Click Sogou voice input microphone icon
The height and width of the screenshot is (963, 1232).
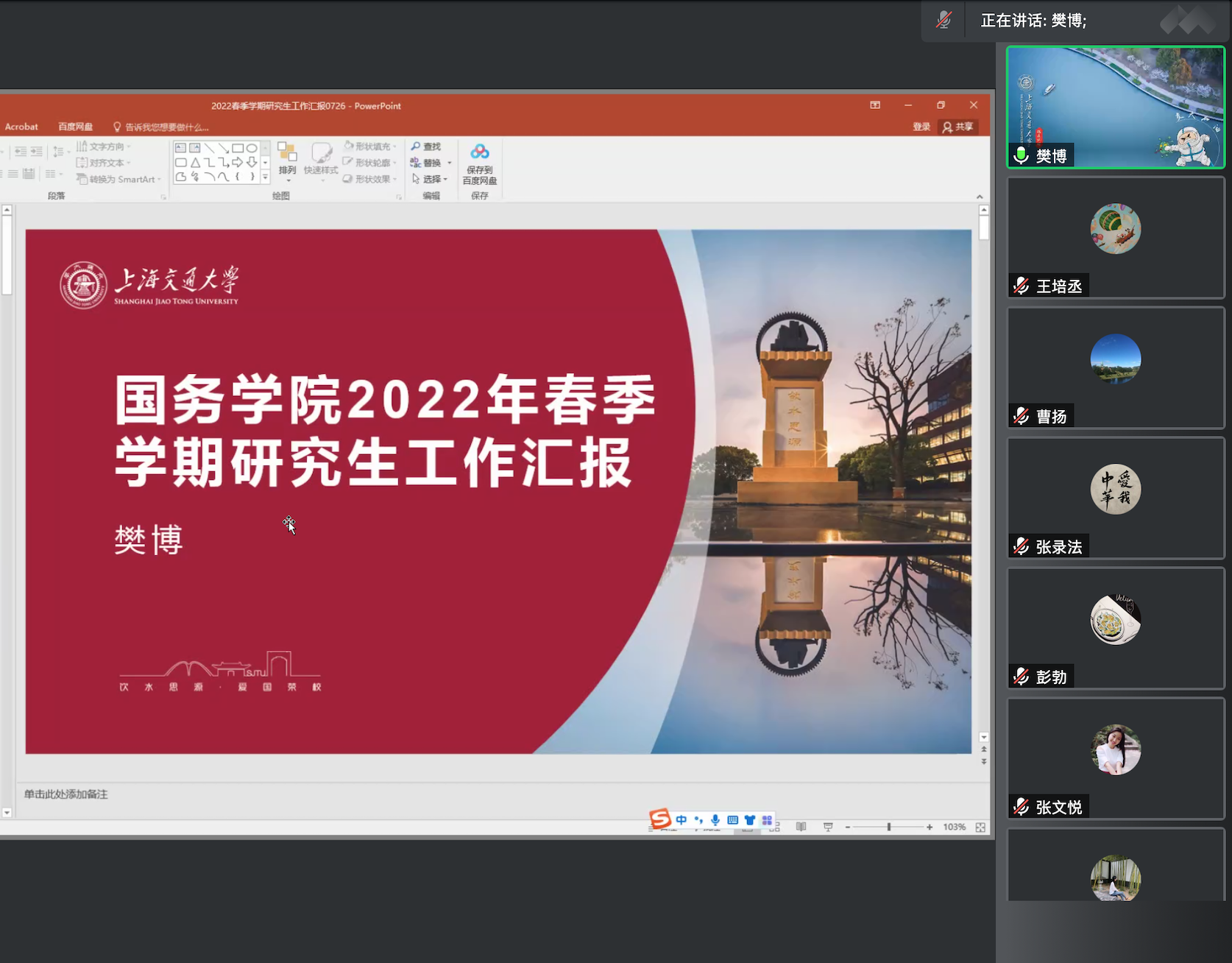click(715, 819)
